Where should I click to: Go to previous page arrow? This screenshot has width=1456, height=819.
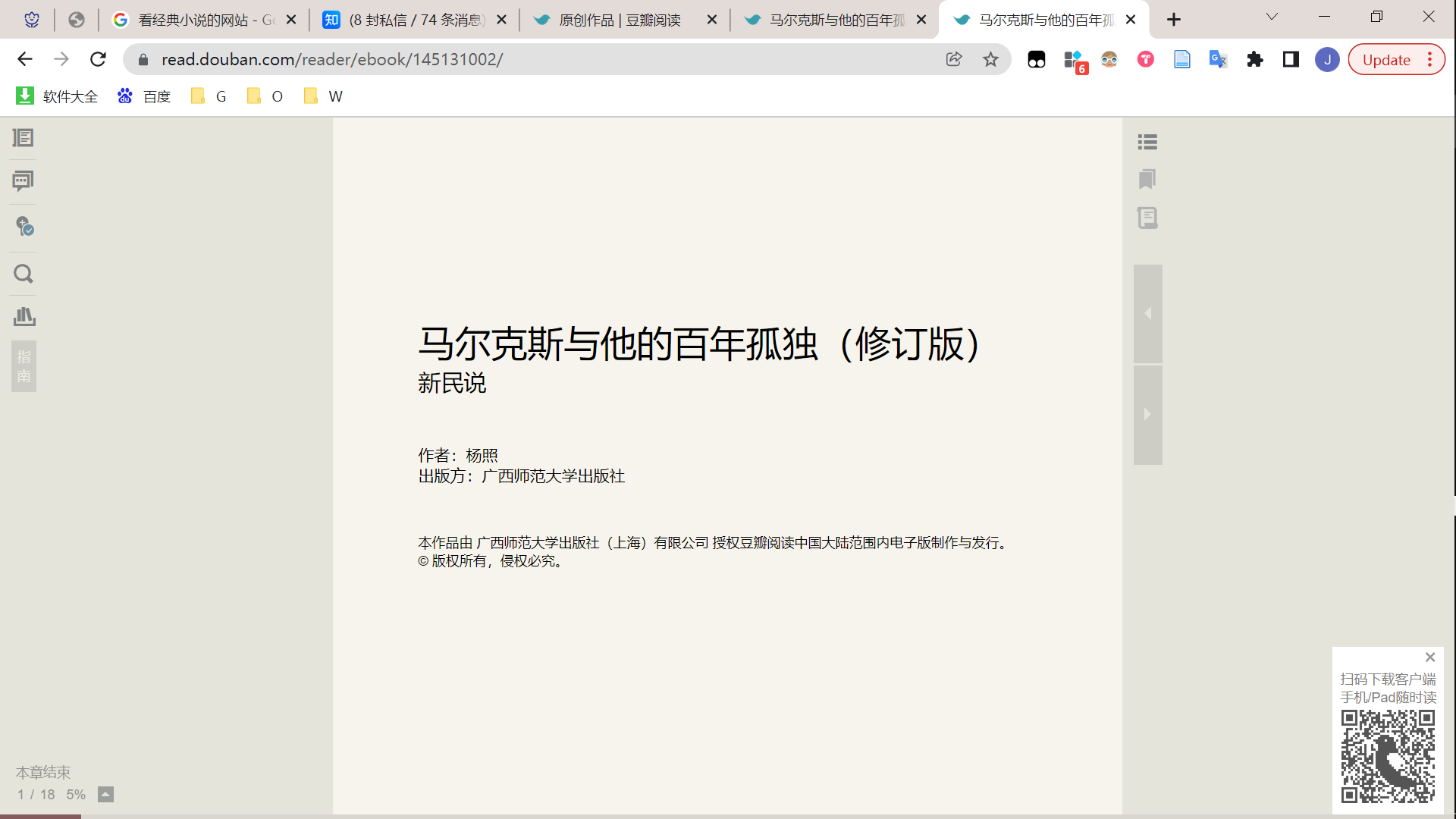(1147, 314)
